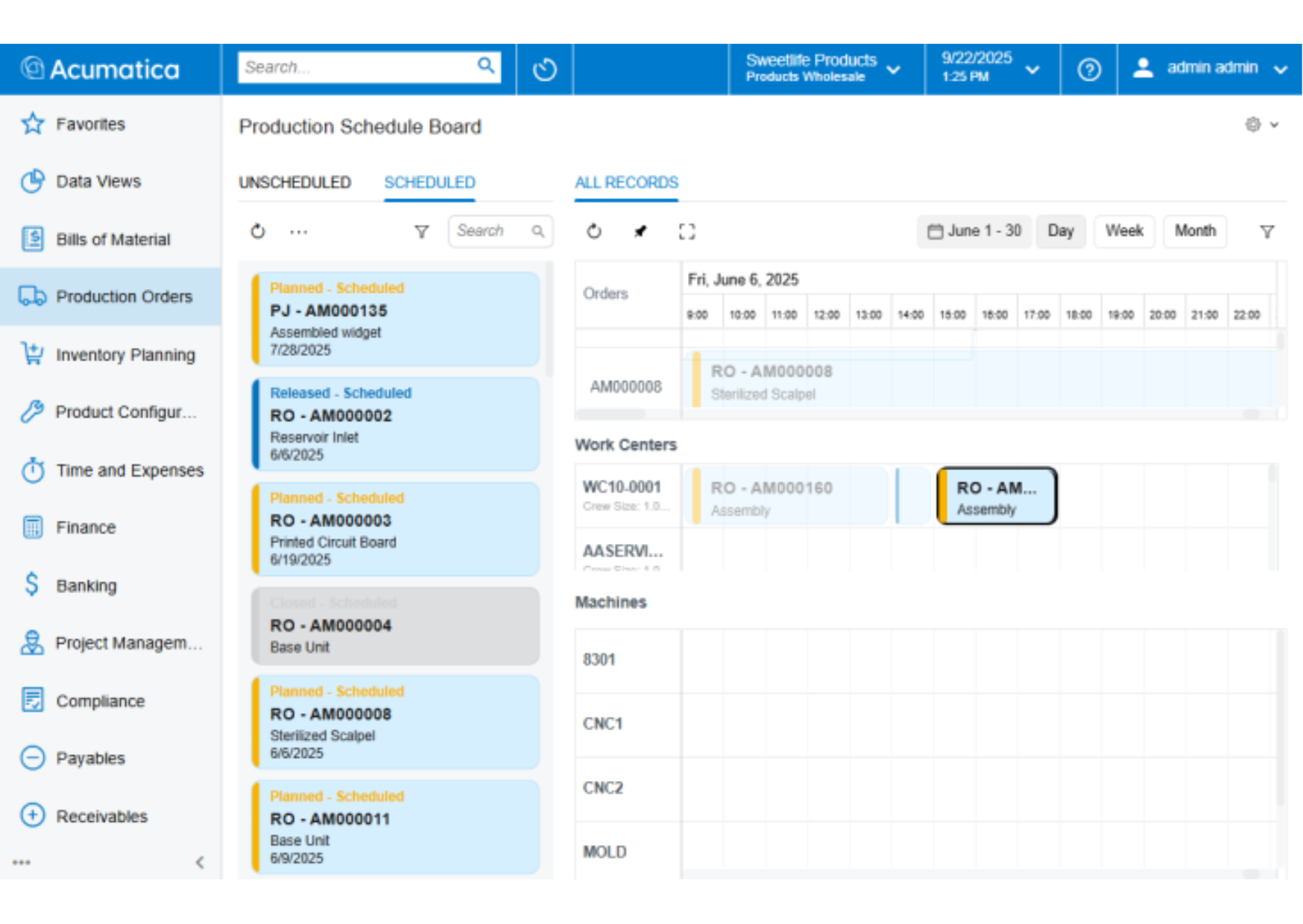Open the filter funnel on Scheduled panel
1303x924 pixels.
pyautogui.click(x=422, y=232)
